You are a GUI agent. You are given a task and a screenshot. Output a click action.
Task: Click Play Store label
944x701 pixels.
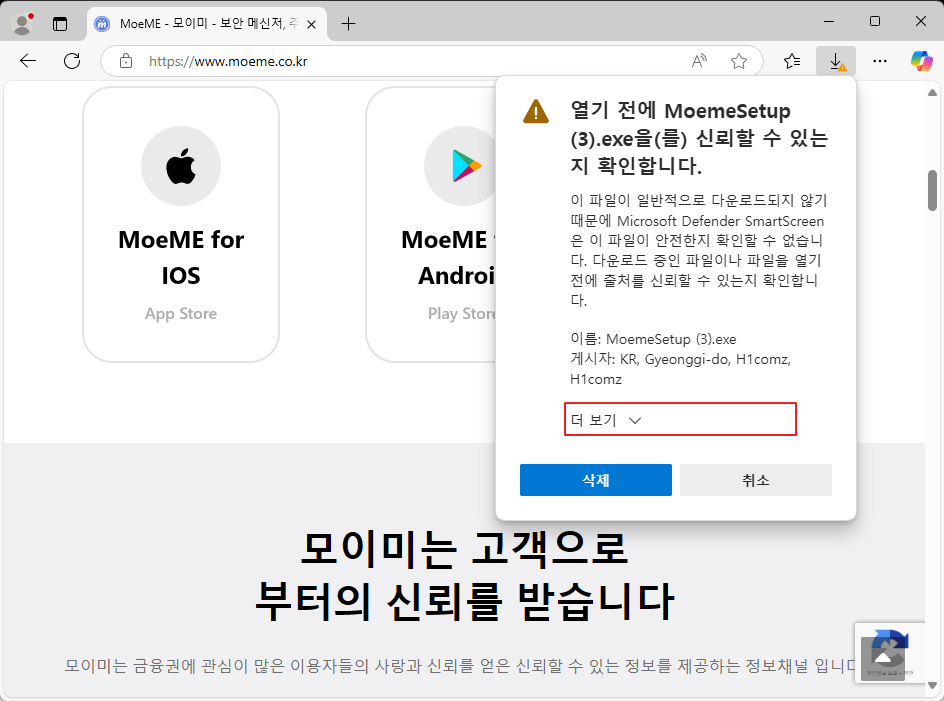462,314
